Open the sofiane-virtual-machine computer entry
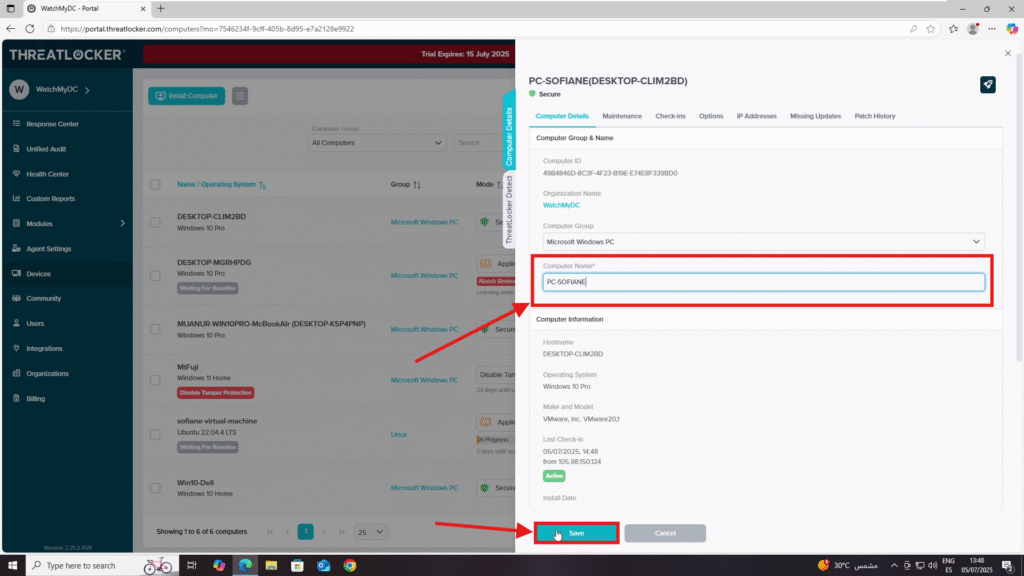Viewport: 1024px width, 576px height. [x=217, y=421]
